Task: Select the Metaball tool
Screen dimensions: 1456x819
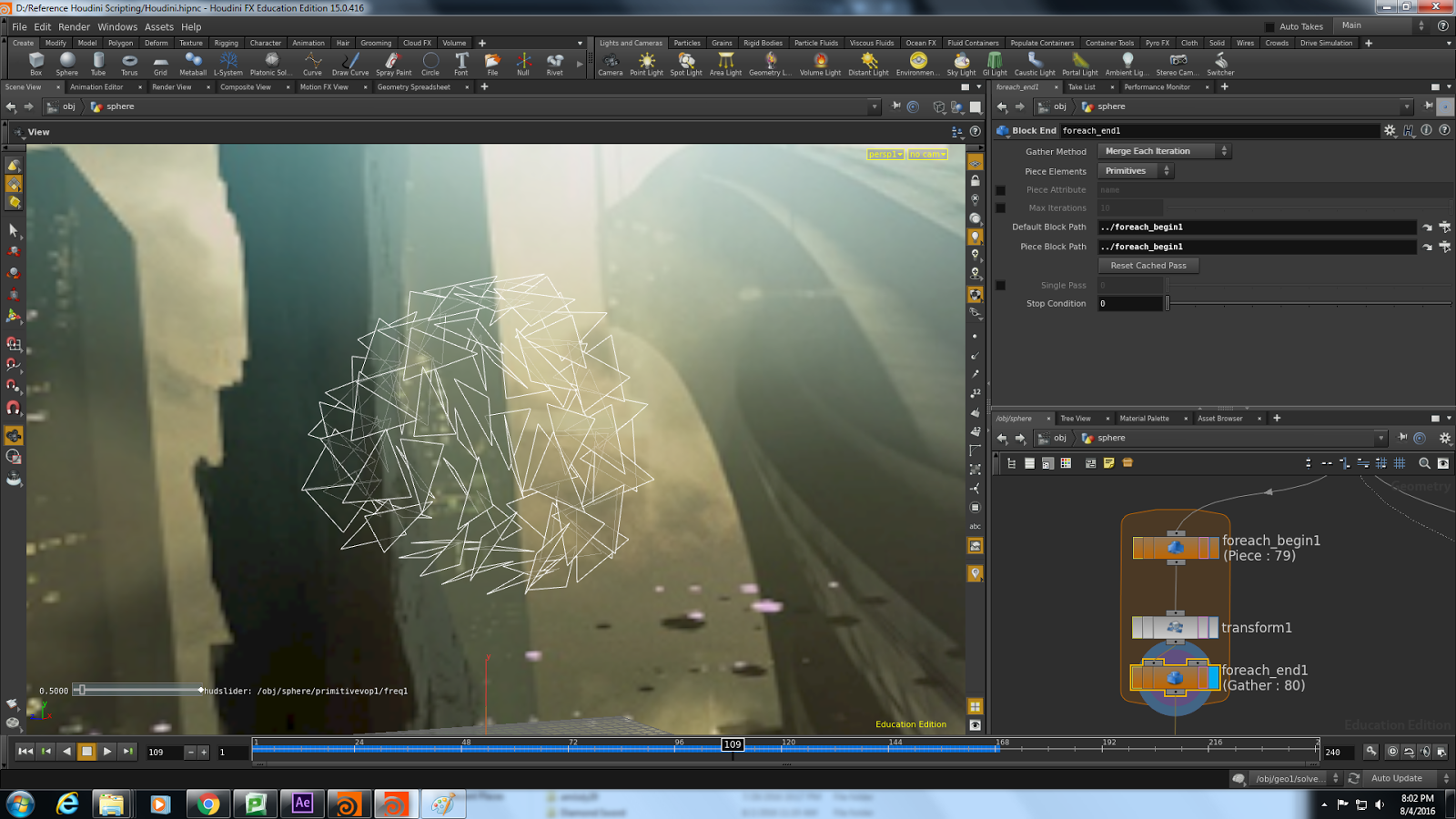Action: coord(192,62)
